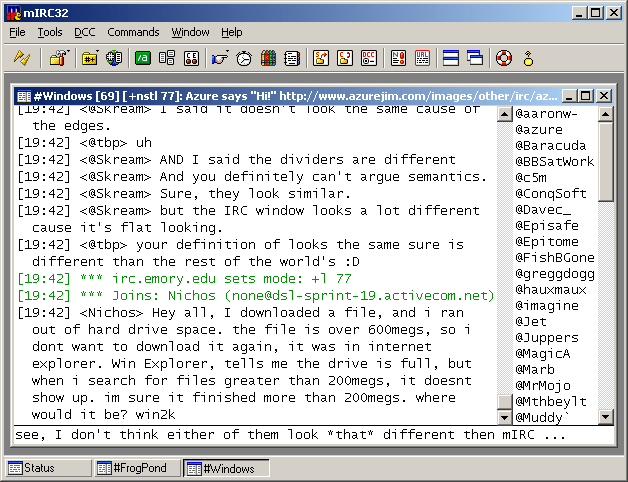Screen dimensions: 628x482
Task: Select @MrMojo in the nickname list
Action: (x=543, y=385)
